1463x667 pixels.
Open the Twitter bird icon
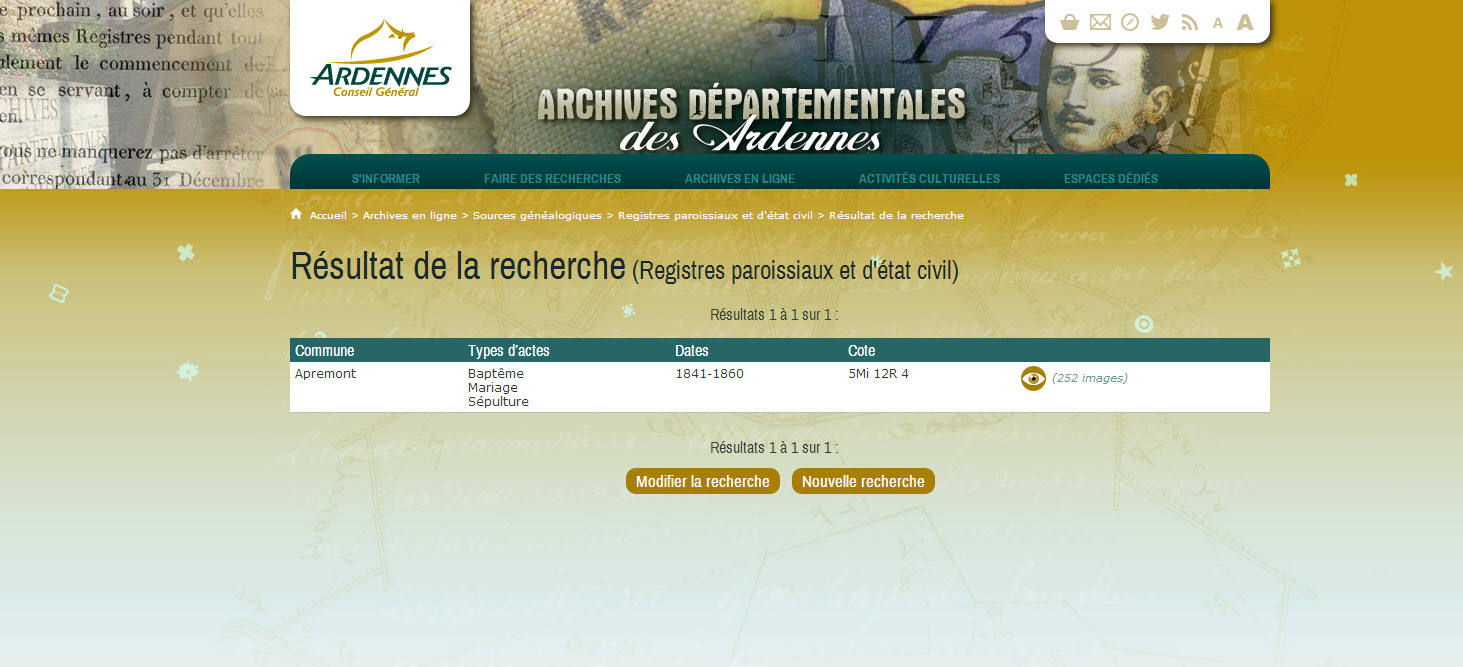1160,22
